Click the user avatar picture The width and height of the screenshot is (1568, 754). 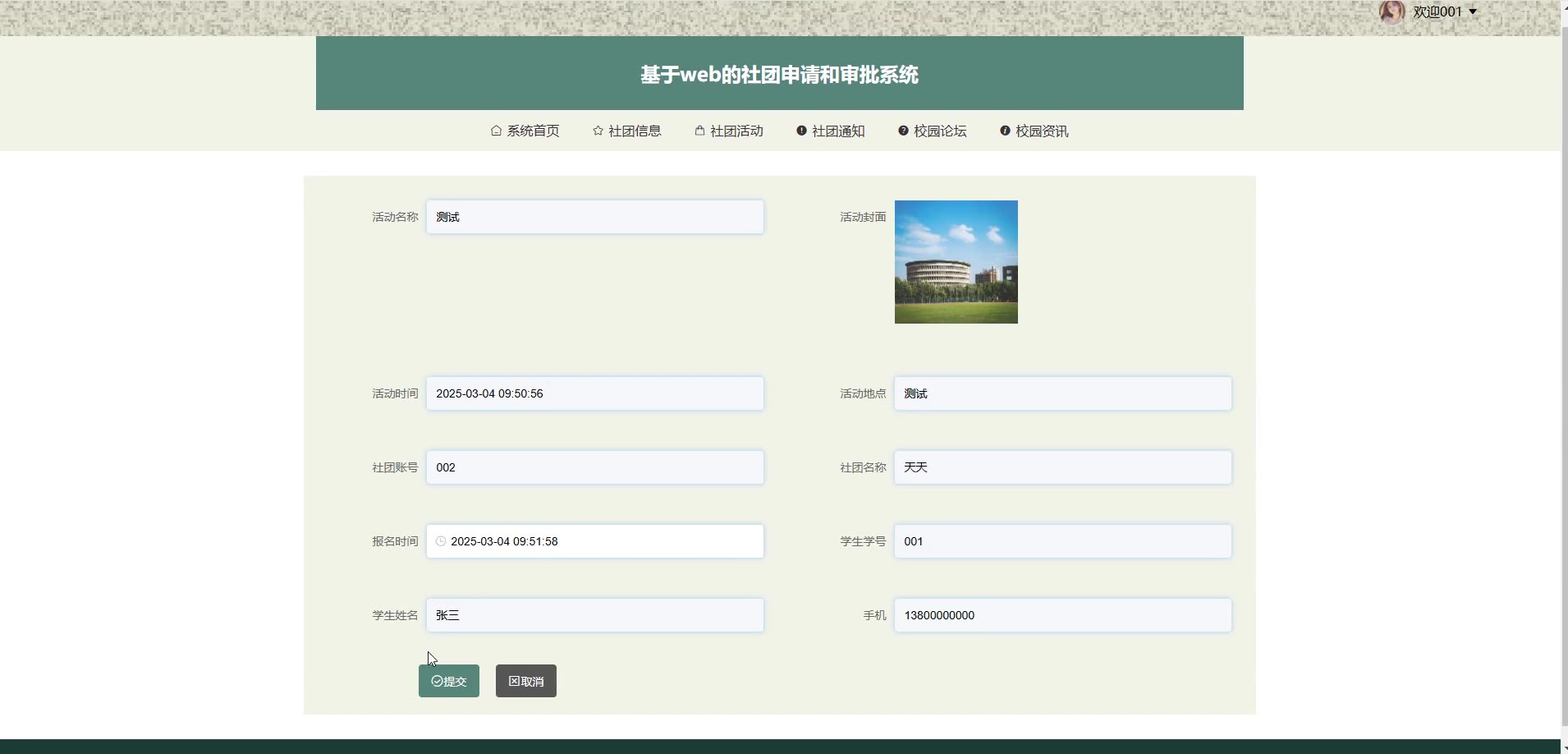pyautogui.click(x=1391, y=12)
